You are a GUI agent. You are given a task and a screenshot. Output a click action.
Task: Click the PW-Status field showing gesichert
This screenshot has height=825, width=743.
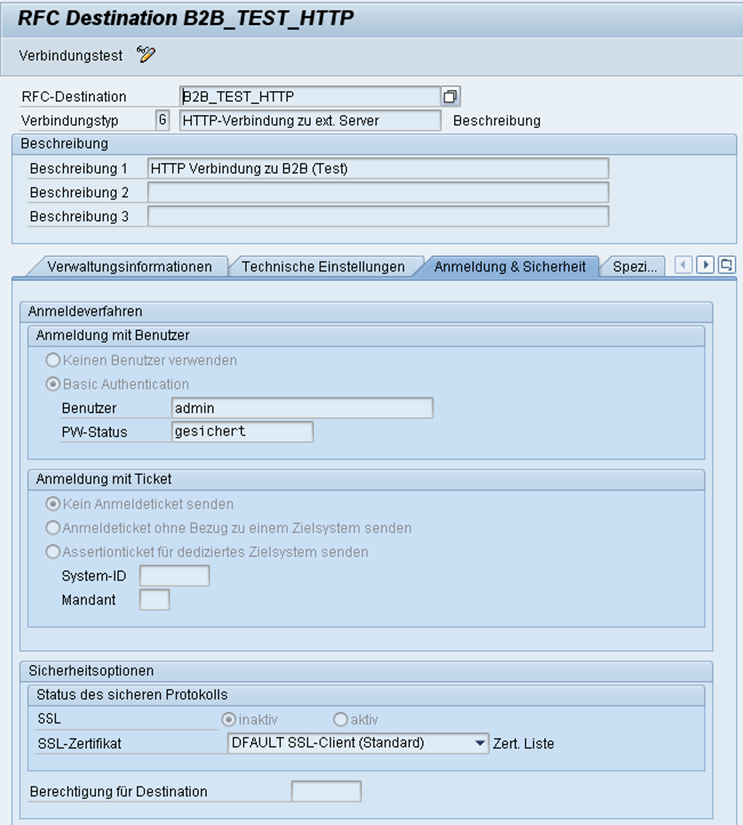coord(242,431)
